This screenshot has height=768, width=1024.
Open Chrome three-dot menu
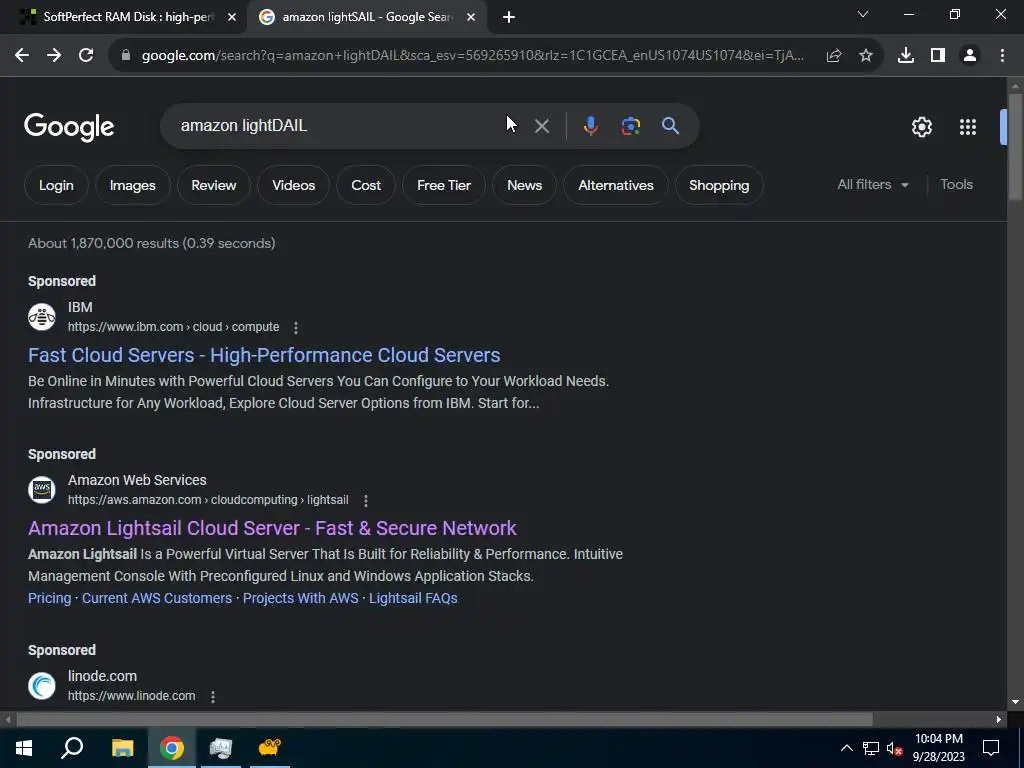[x=1002, y=56]
